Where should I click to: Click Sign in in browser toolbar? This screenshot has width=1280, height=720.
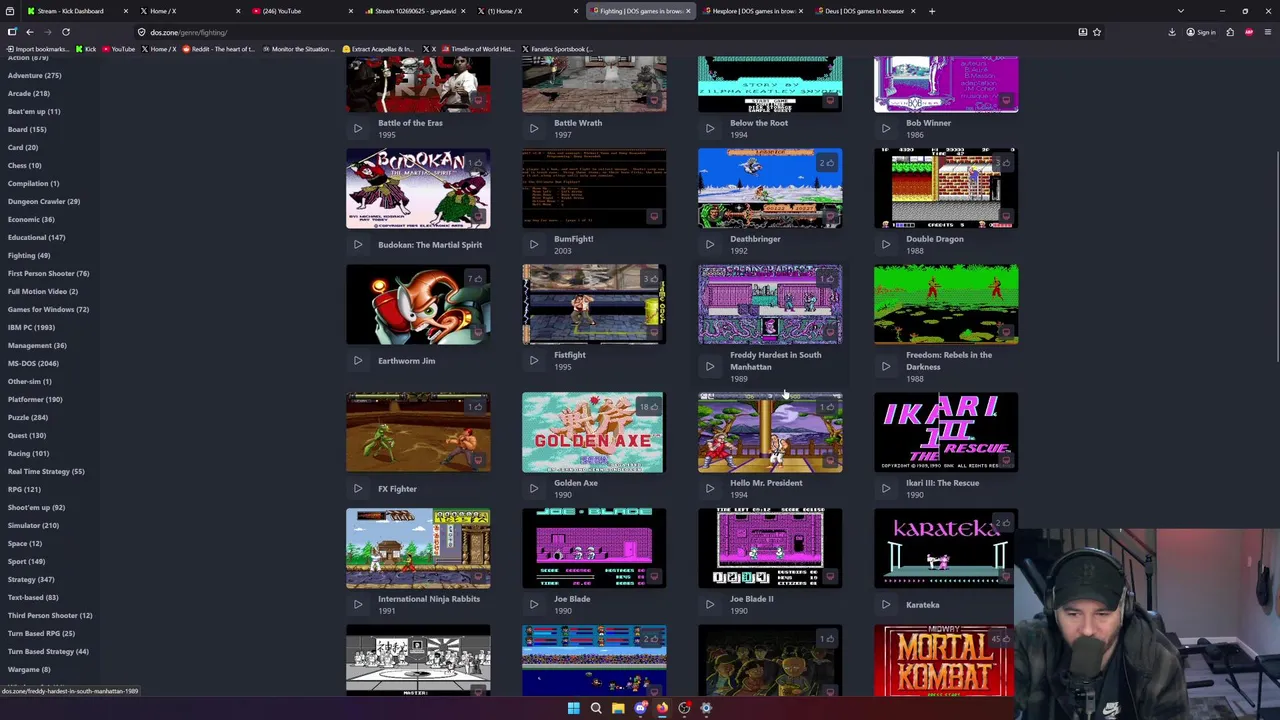(1201, 32)
